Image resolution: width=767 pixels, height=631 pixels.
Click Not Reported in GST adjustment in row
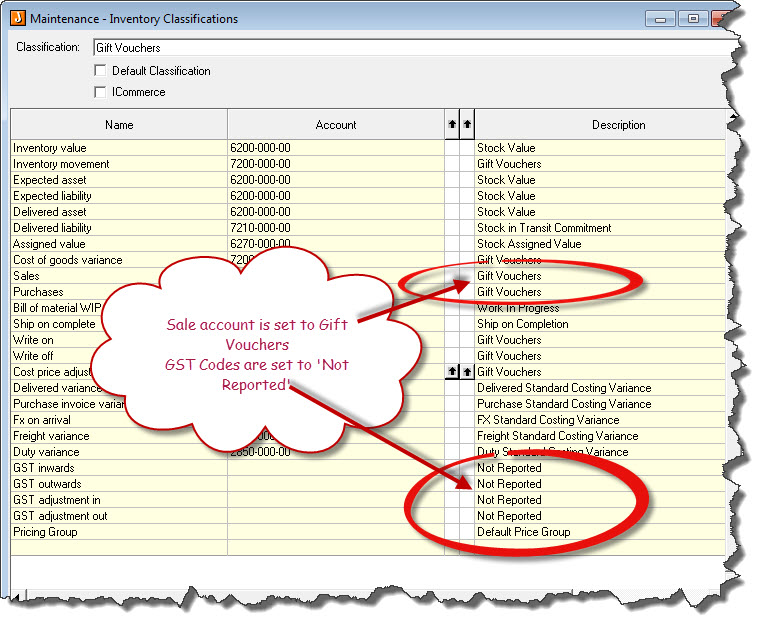point(509,500)
